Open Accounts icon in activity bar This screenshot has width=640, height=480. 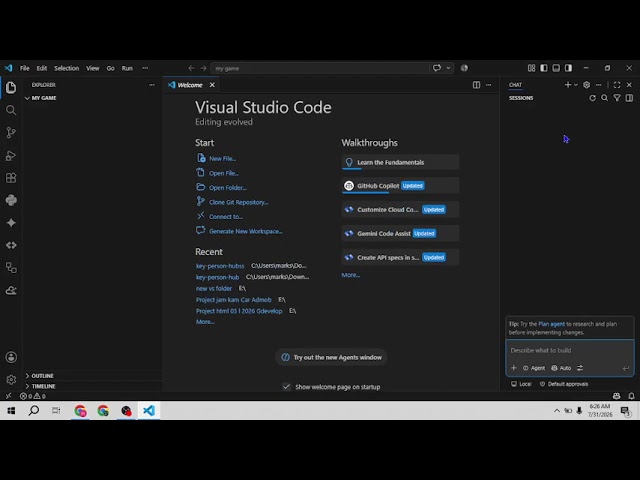[11, 357]
